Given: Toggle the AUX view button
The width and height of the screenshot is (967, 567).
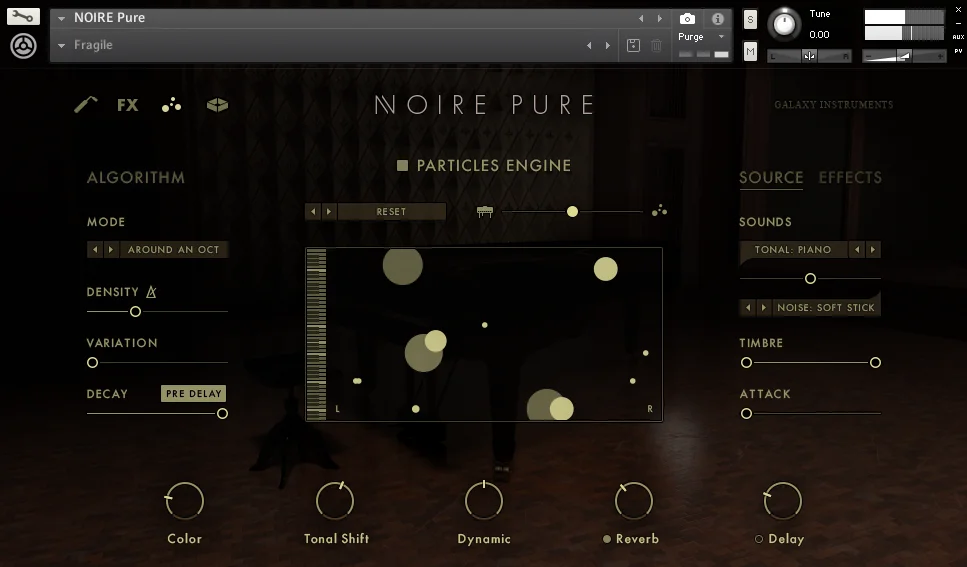Looking at the screenshot, I should [x=958, y=37].
